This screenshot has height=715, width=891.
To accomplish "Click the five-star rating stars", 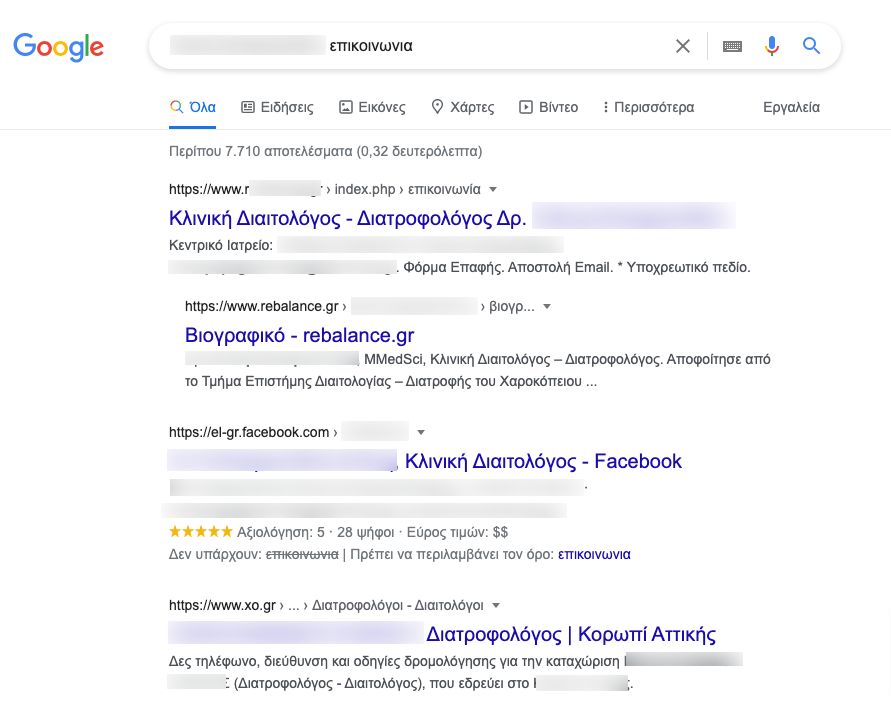I will pyautogui.click(x=201, y=532).
